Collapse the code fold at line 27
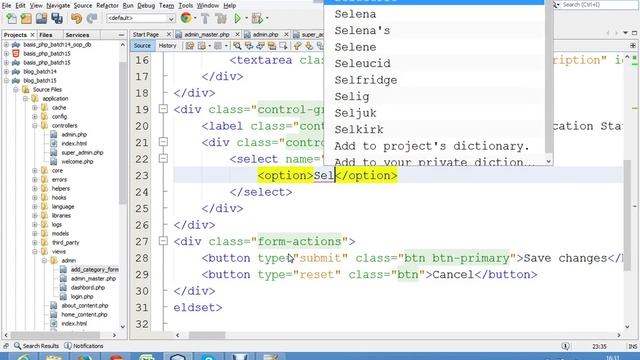Image resolution: width=640 pixels, height=360 pixels. tap(163, 241)
